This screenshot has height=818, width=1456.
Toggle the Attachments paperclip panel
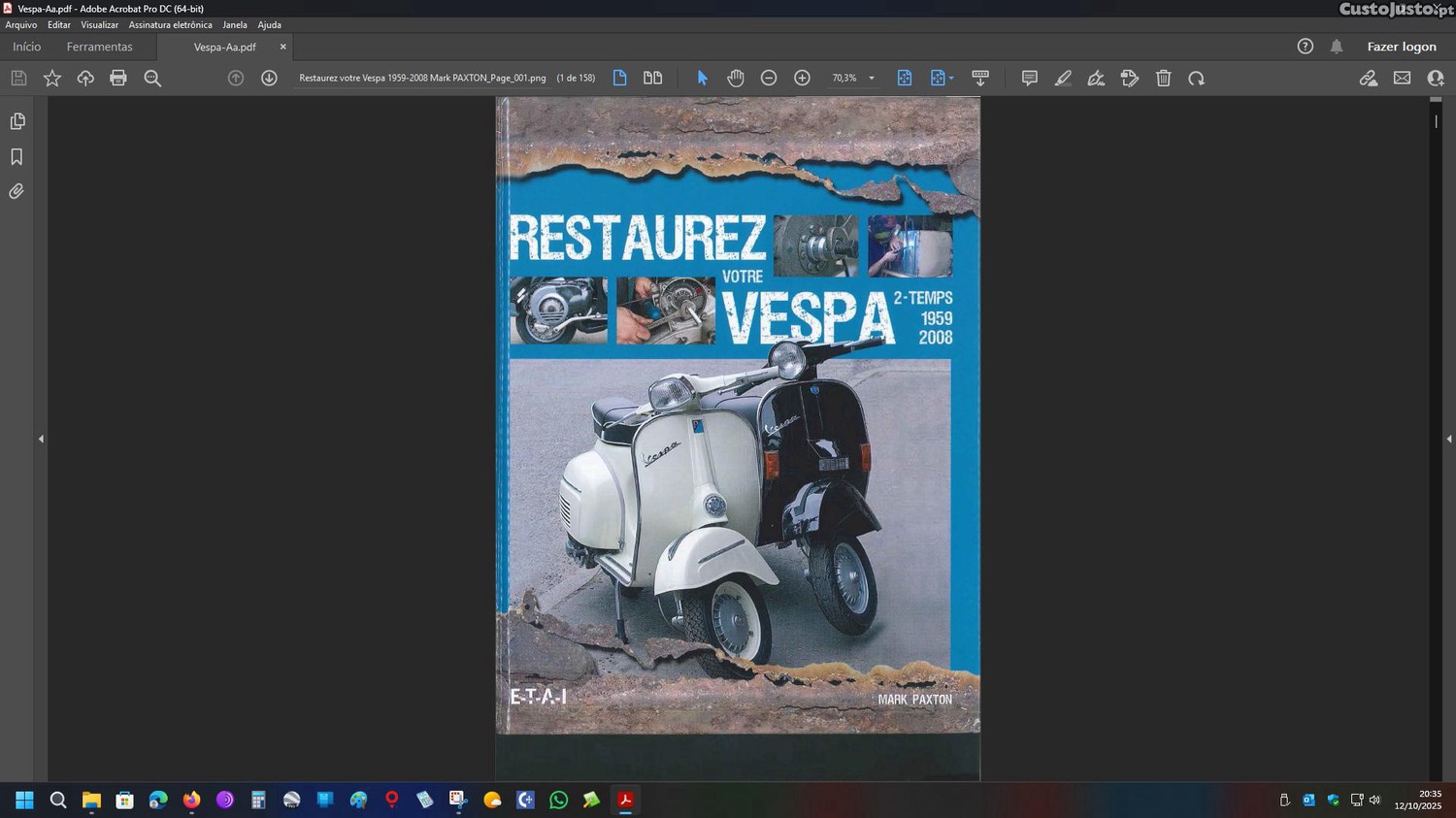tap(17, 192)
